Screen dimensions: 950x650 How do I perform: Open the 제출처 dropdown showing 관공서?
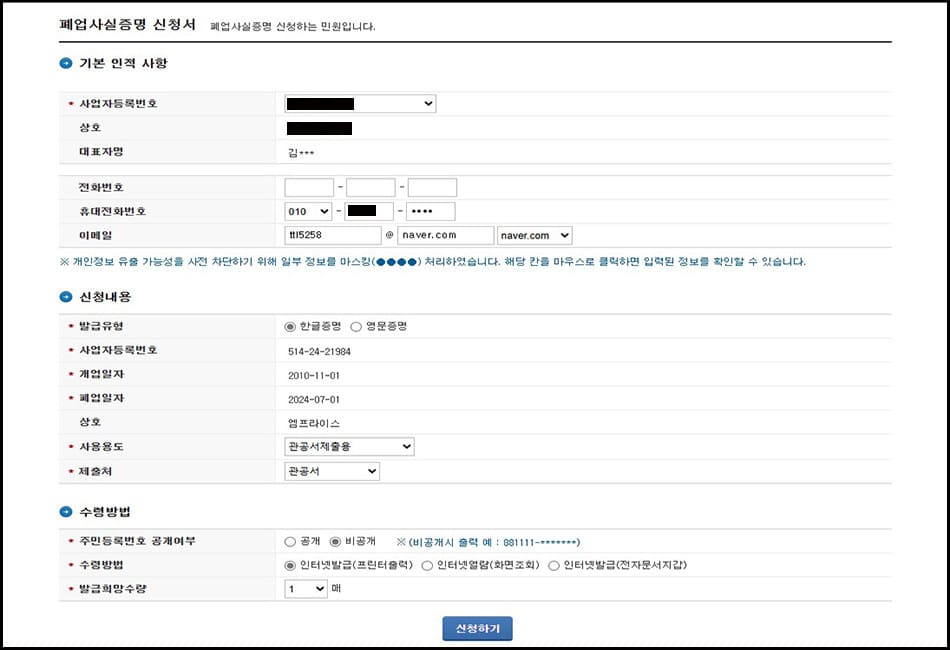coord(329,470)
